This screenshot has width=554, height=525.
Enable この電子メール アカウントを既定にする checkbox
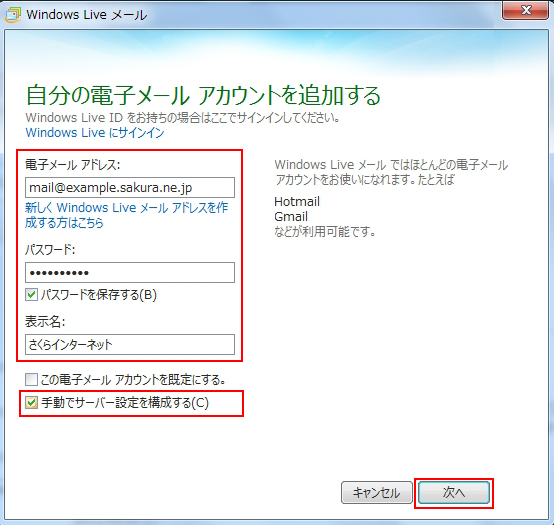point(31,380)
